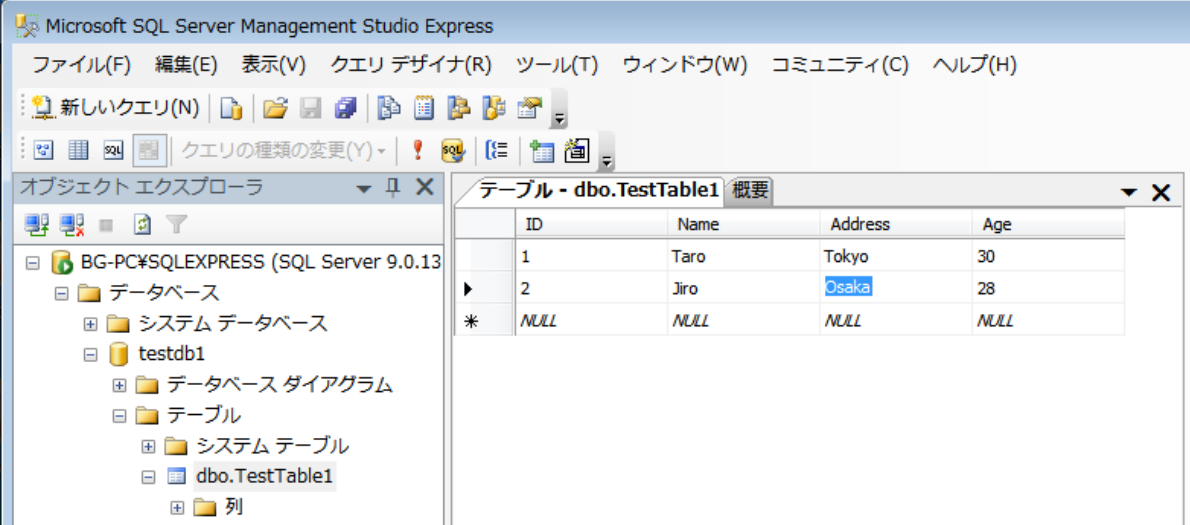
Task: Open the Properties Window icon
Action: tap(528, 109)
